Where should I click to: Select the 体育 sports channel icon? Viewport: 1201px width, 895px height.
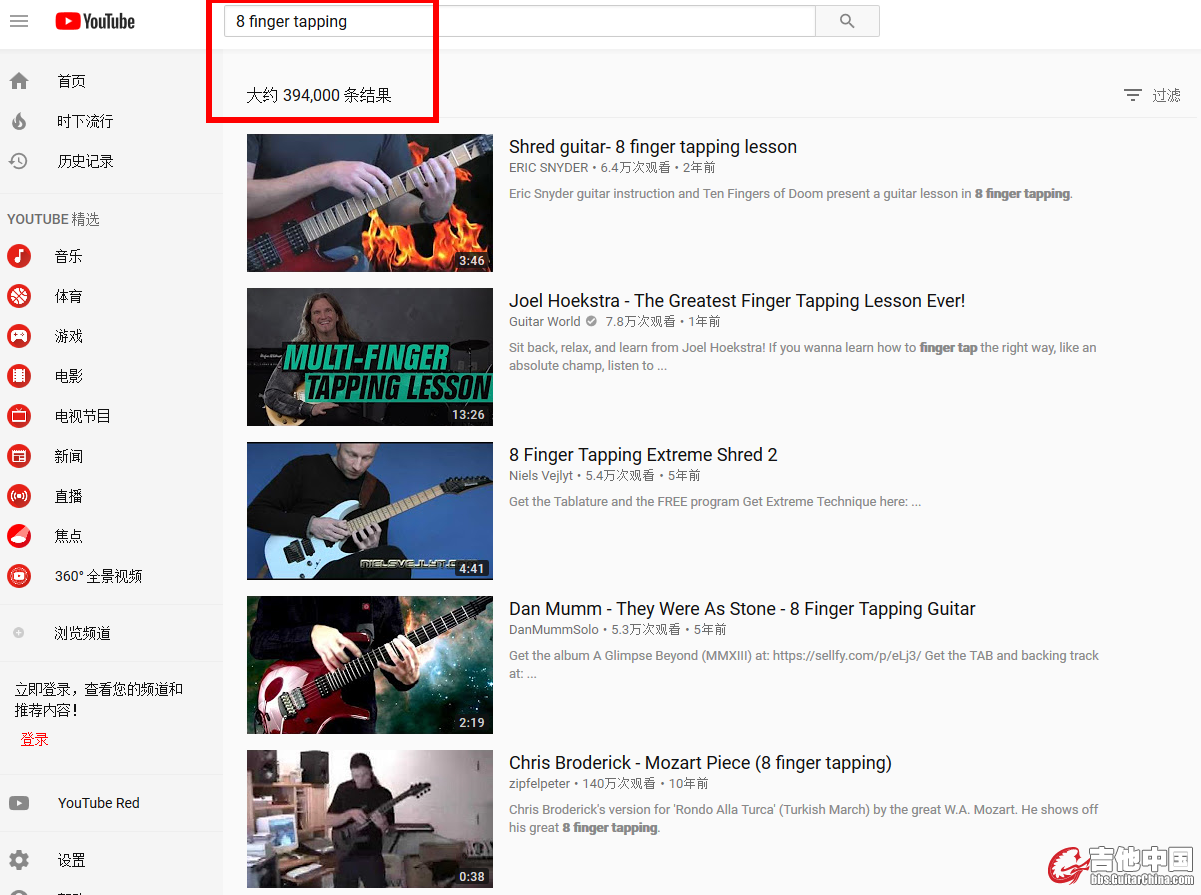pos(19,296)
